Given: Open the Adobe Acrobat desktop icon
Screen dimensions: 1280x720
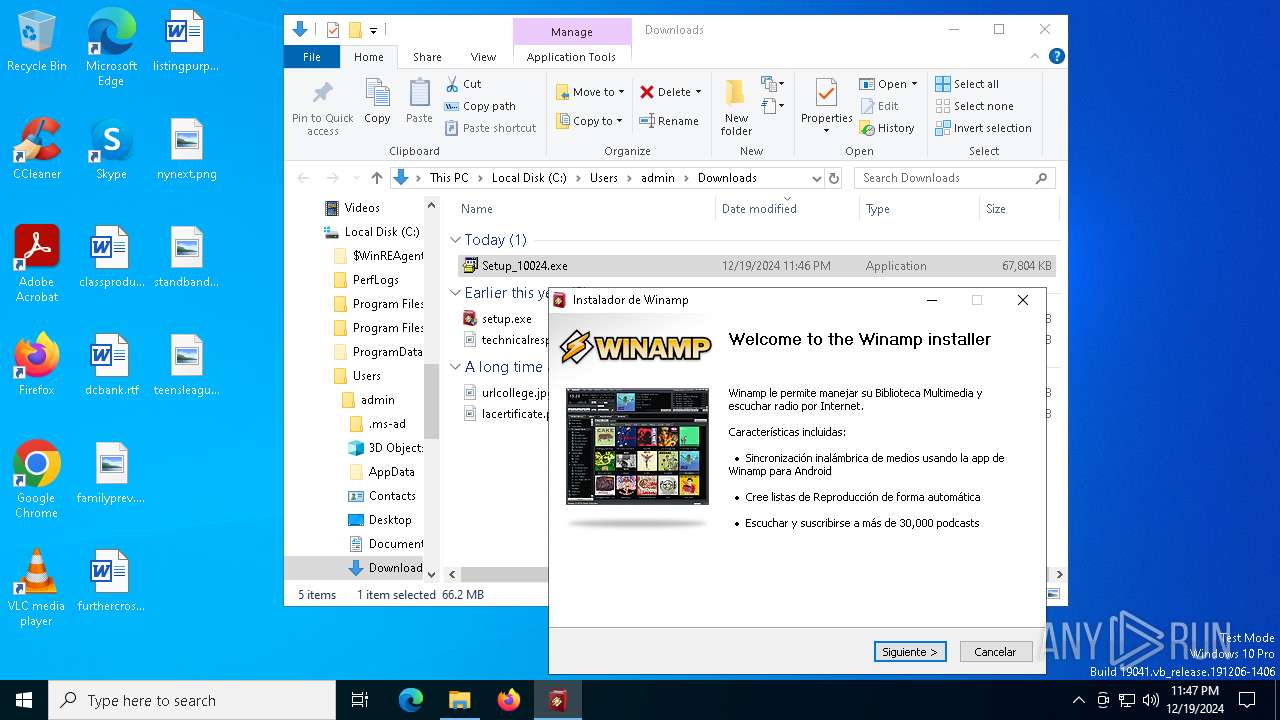Looking at the screenshot, I should coord(37,264).
